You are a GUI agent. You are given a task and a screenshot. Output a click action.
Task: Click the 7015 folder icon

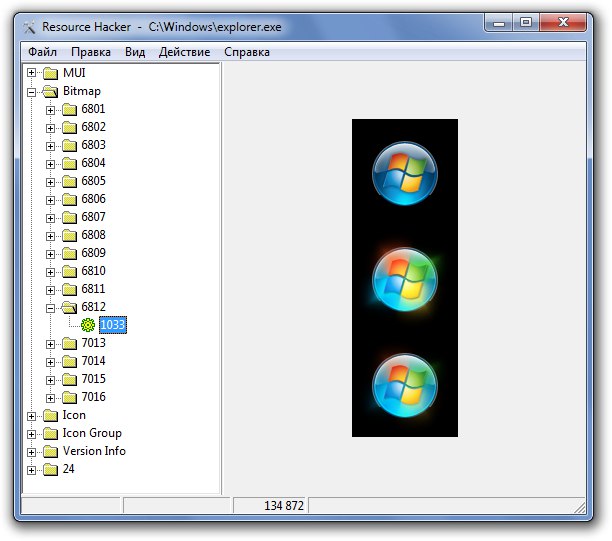pyautogui.click(x=69, y=379)
